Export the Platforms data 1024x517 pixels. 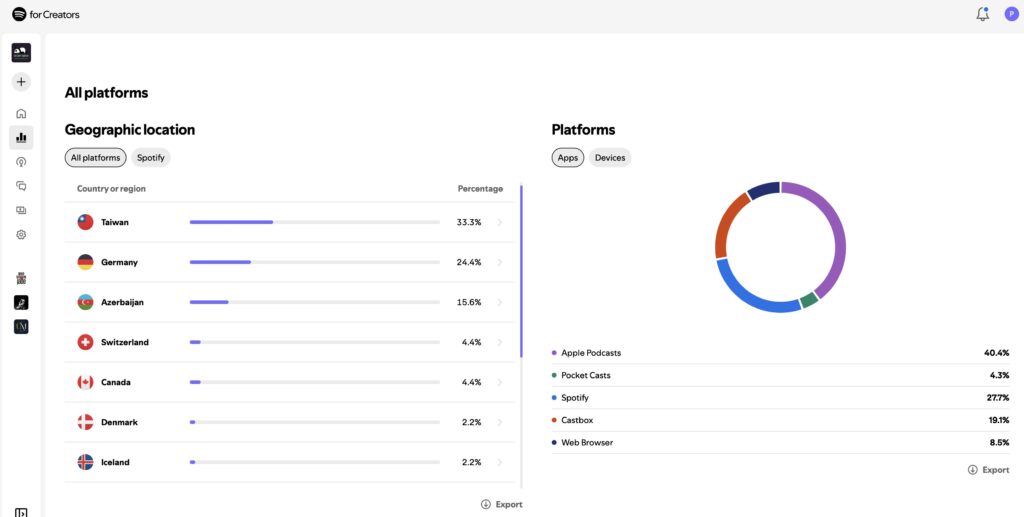pyautogui.click(x=988, y=470)
